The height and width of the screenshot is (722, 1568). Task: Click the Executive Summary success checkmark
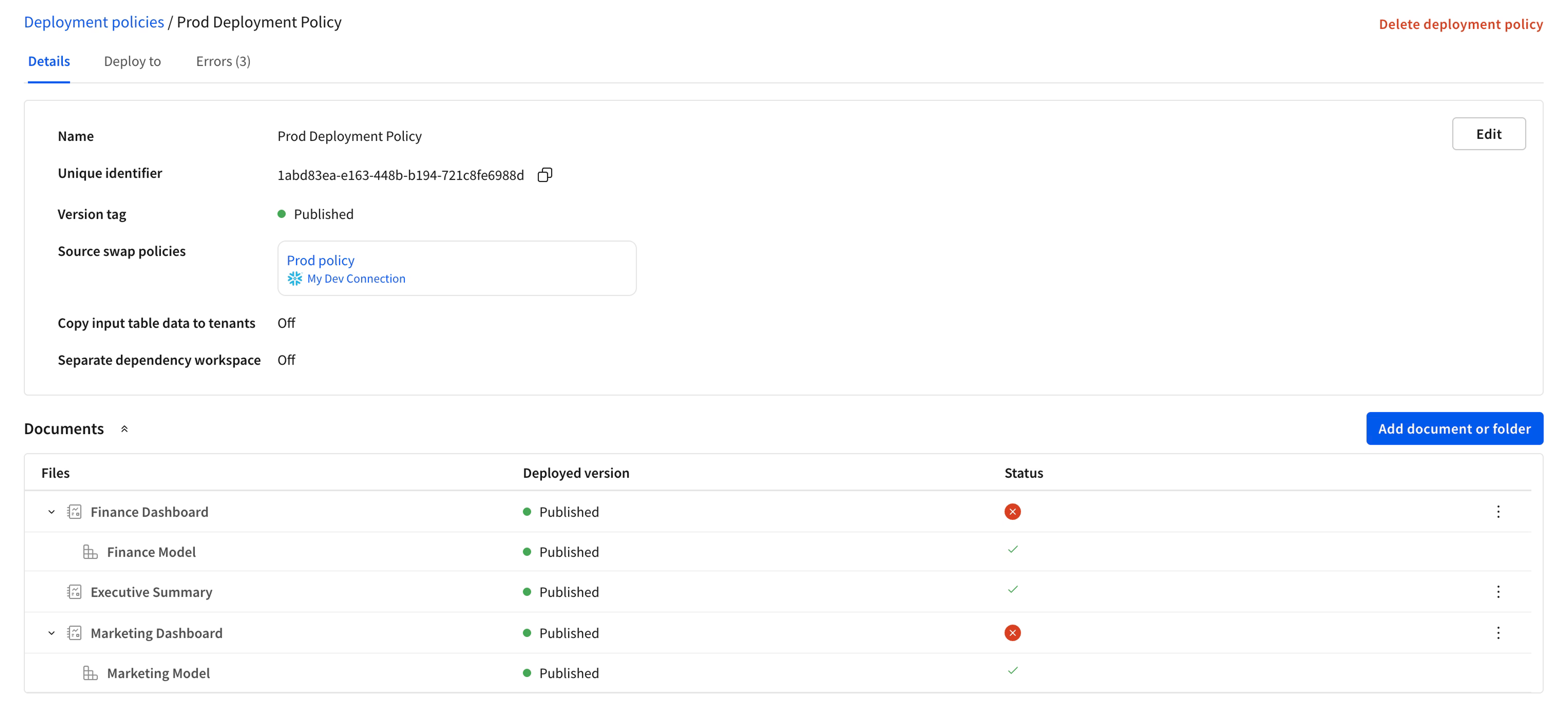pos(1012,590)
